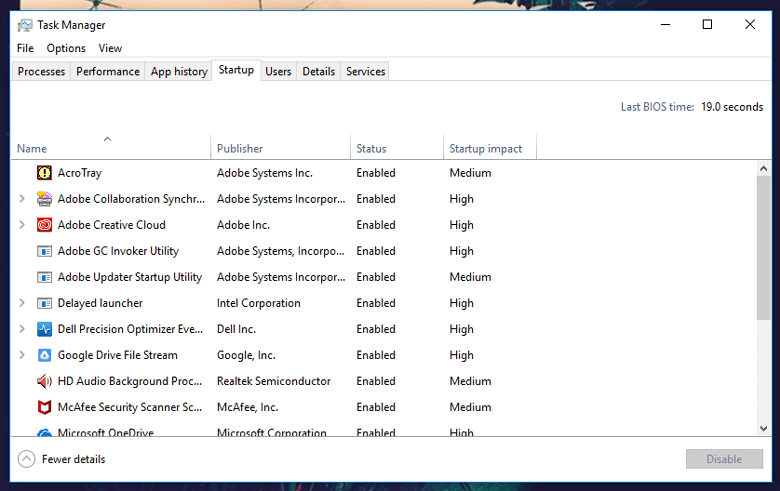This screenshot has height=491, width=780.
Task: Maximize the Task Manager window
Action: (707, 24)
